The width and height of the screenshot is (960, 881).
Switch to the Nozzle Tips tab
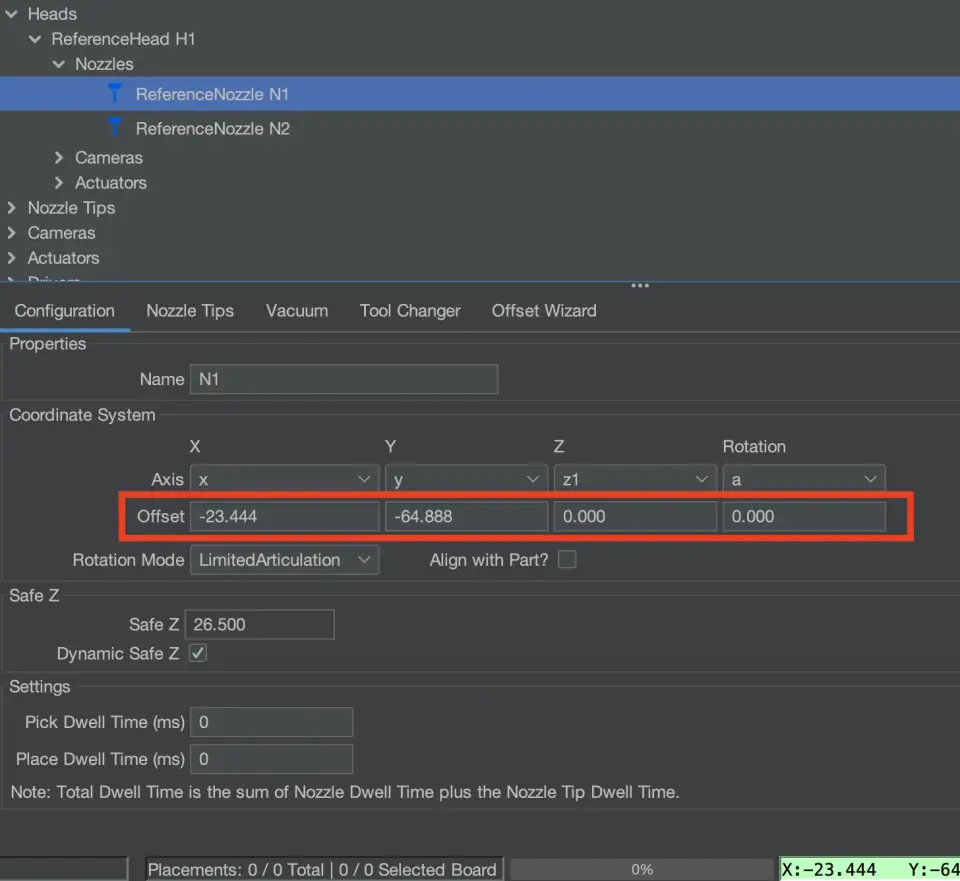coord(190,311)
